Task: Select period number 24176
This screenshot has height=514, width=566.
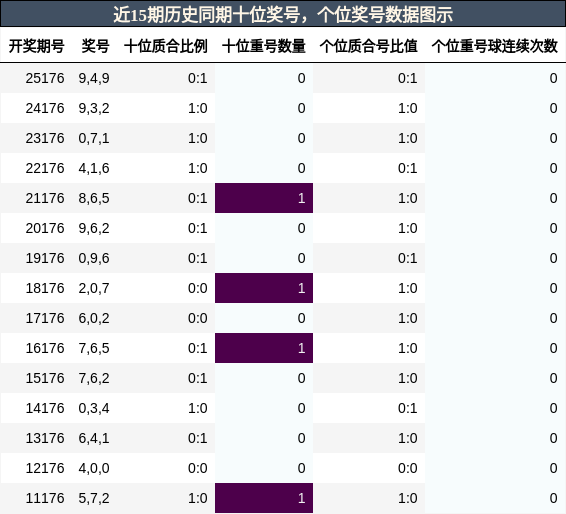Action: coord(45,108)
